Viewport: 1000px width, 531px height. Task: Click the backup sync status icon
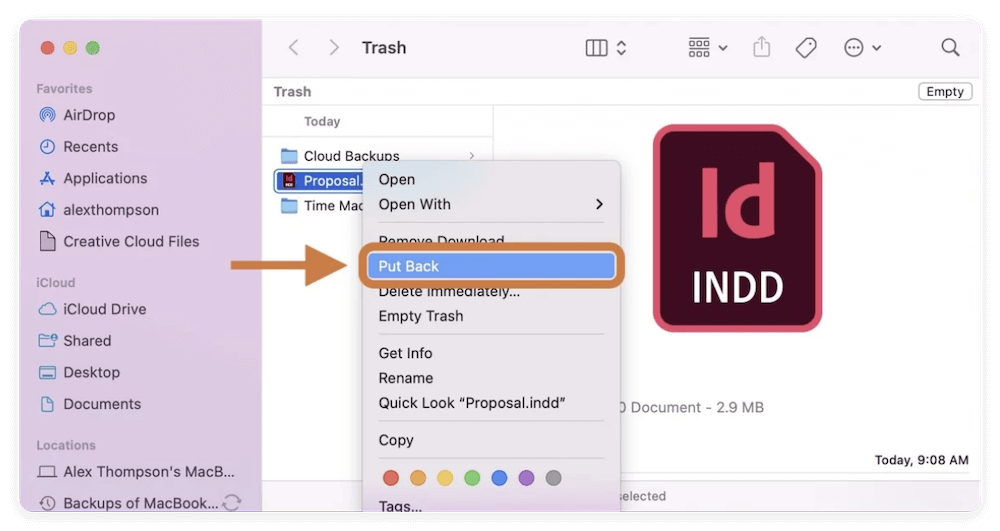(232, 503)
